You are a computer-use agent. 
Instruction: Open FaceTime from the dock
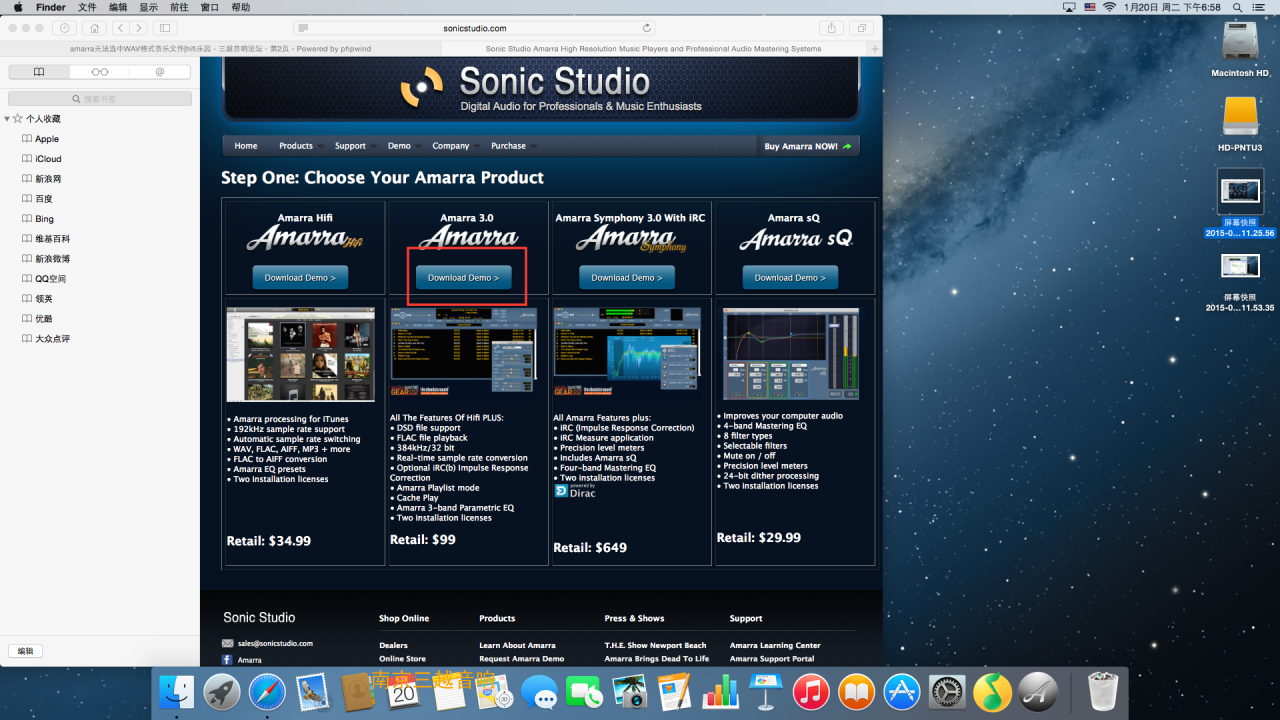(x=584, y=692)
